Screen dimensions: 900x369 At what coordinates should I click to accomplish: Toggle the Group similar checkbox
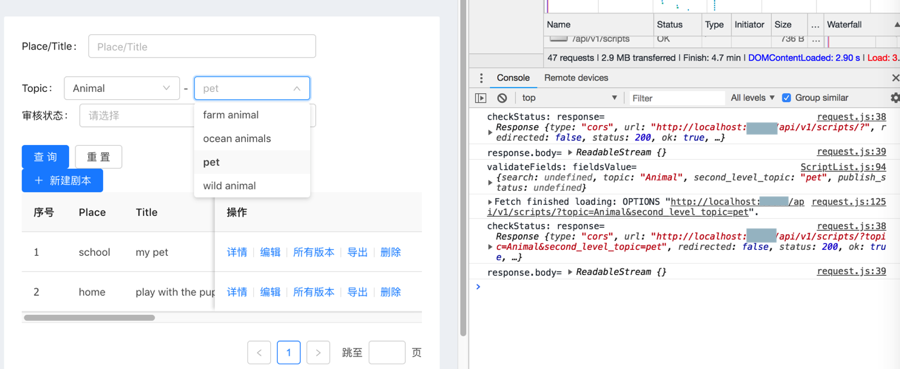tap(787, 98)
